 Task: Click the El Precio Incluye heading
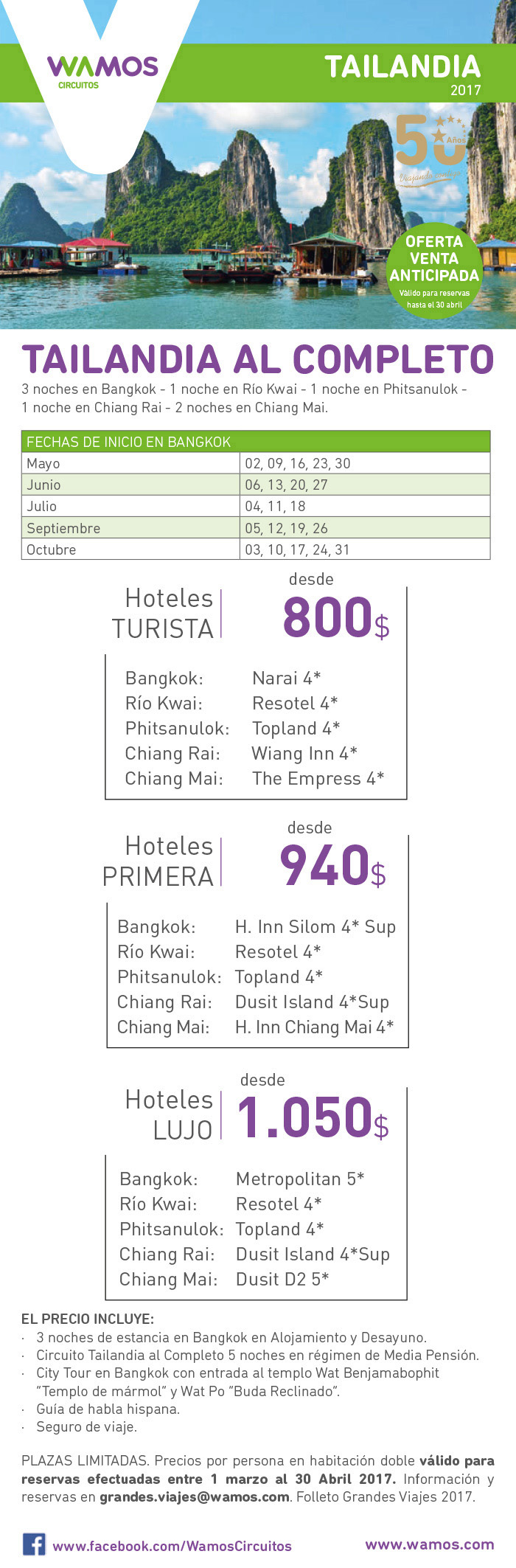click(88, 1319)
